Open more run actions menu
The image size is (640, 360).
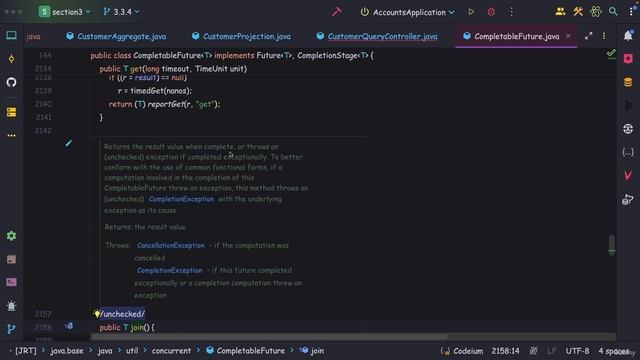point(511,12)
